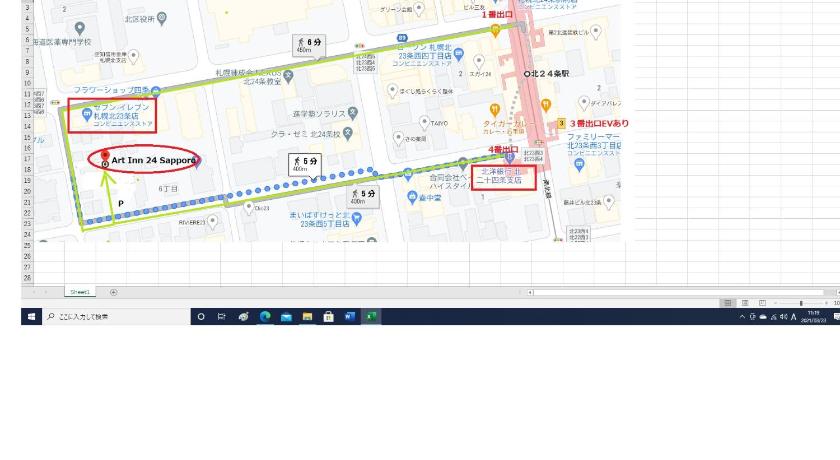840x460 pixels.
Task: Toggle IME input mode indicator A
Action: (x=793, y=317)
